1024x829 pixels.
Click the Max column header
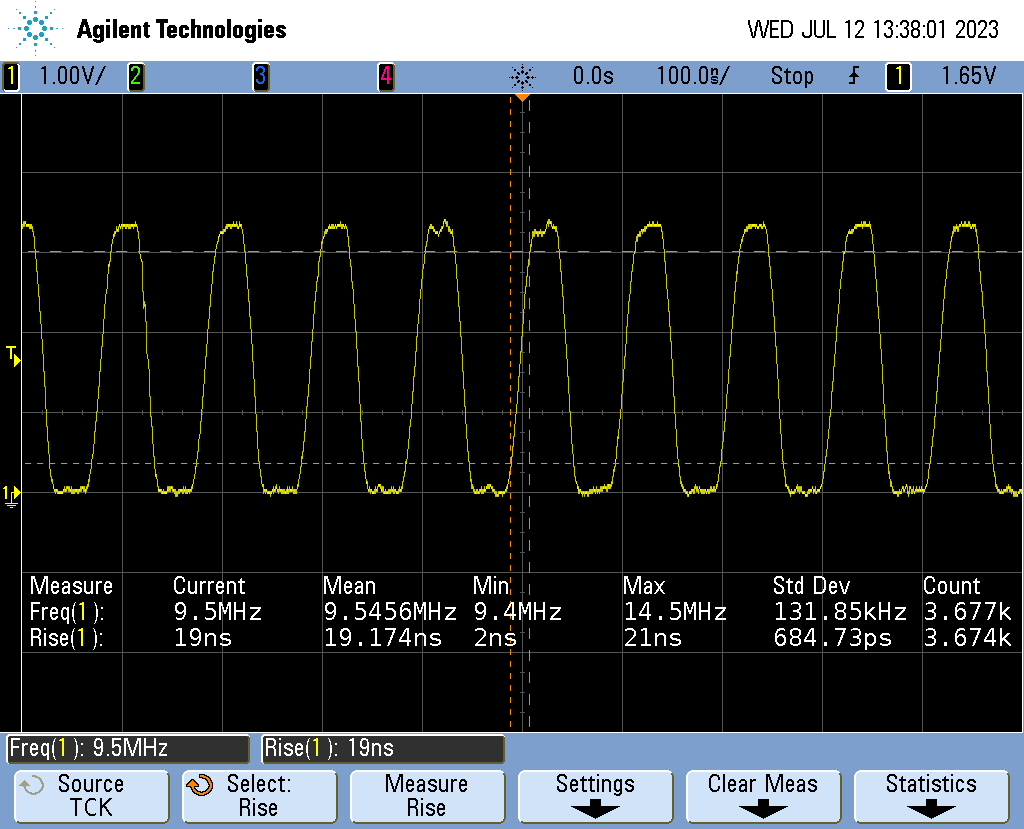click(644, 585)
